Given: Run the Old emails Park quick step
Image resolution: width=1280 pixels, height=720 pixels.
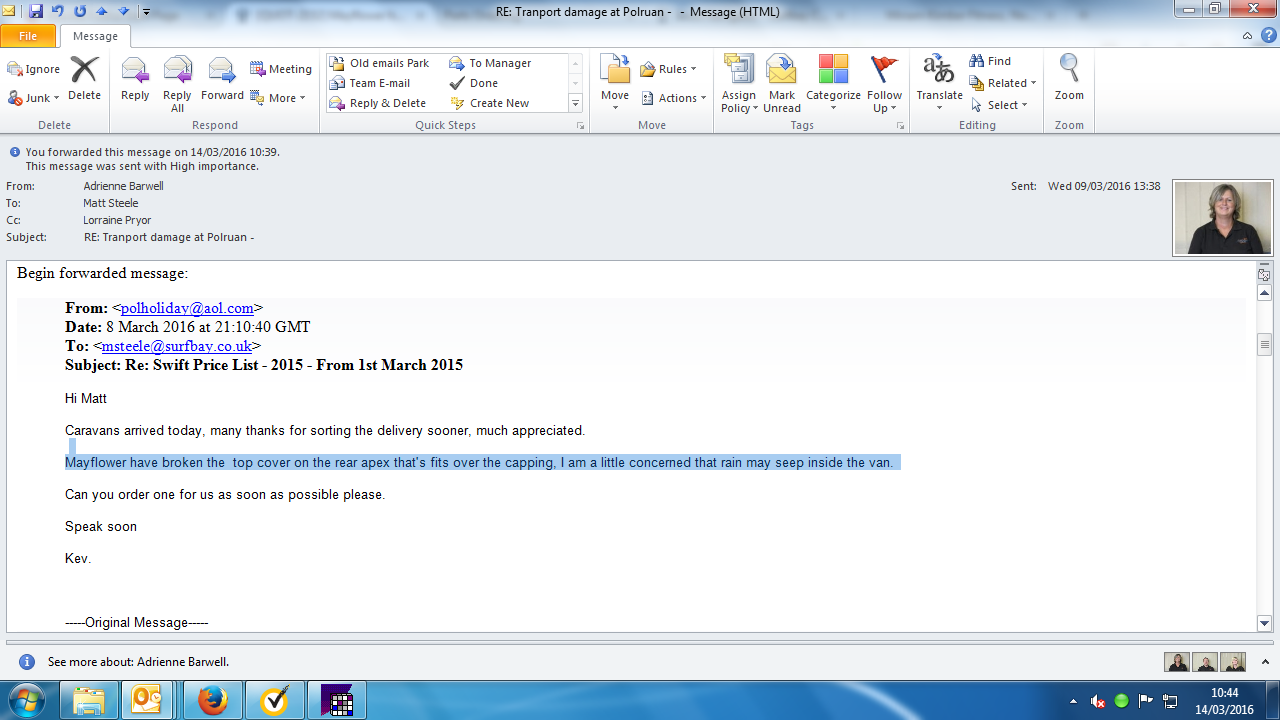Looking at the screenshot, I should point(379,63).
